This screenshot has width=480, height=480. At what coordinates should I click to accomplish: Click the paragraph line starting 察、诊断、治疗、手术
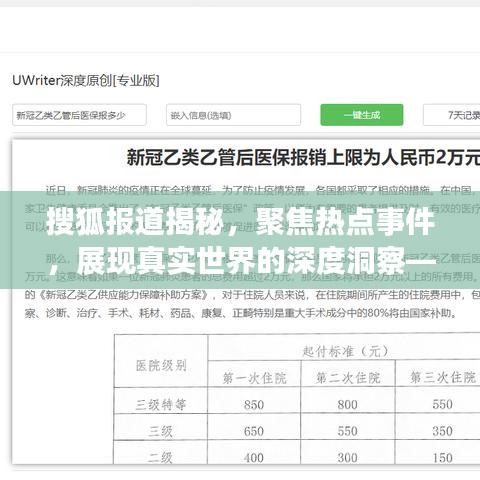241,313
